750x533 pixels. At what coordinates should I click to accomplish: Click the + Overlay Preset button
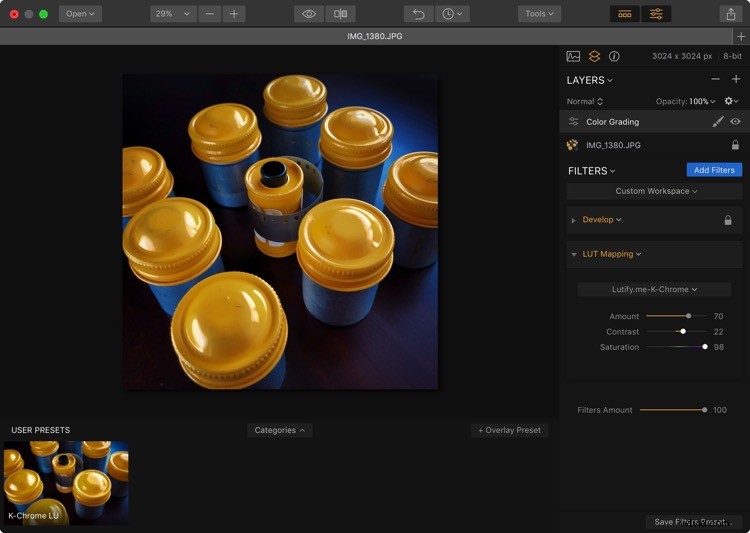click(x=509, y=430)
